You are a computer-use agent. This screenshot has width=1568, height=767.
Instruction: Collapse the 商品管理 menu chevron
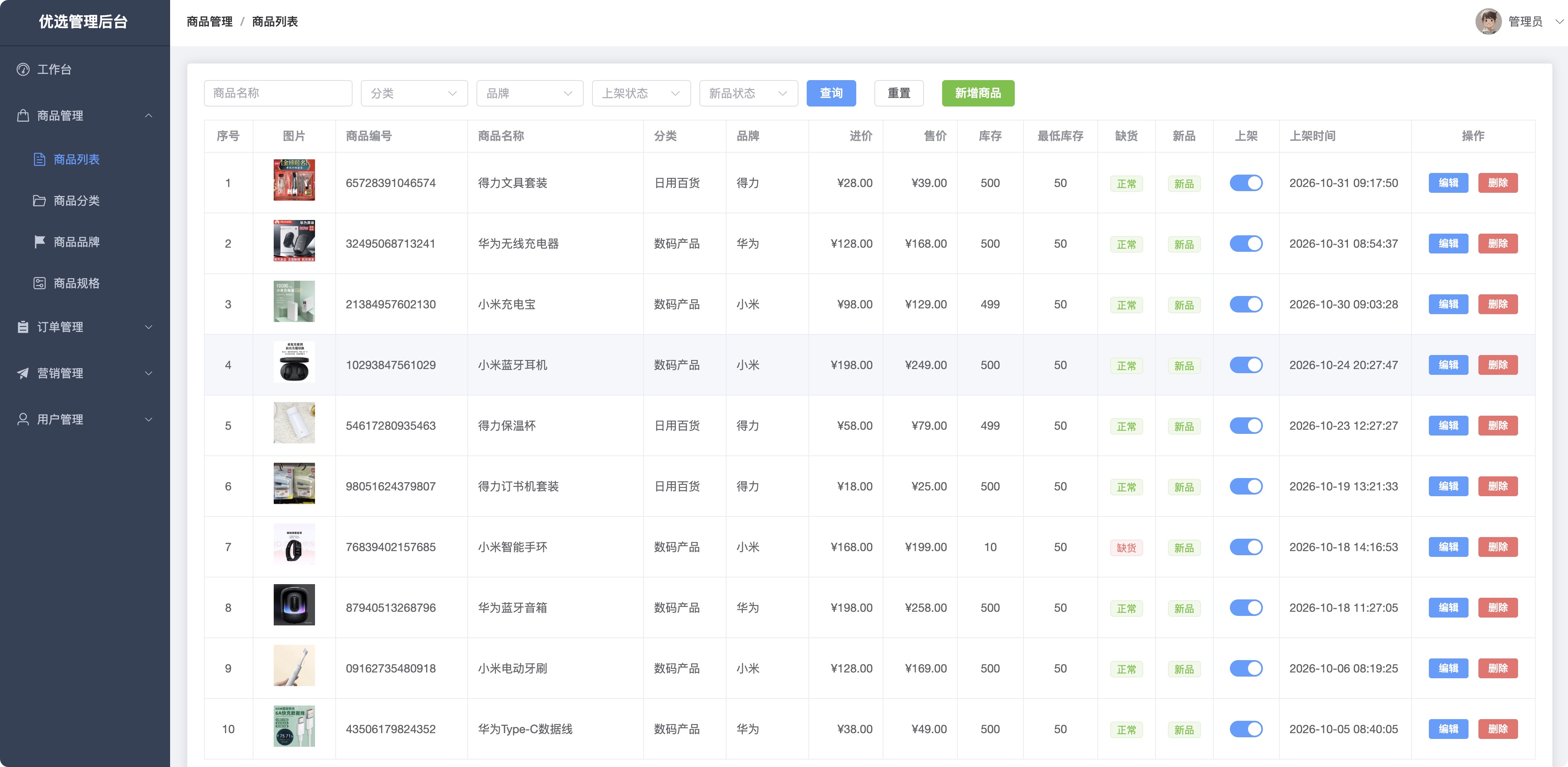pos(149,116)
